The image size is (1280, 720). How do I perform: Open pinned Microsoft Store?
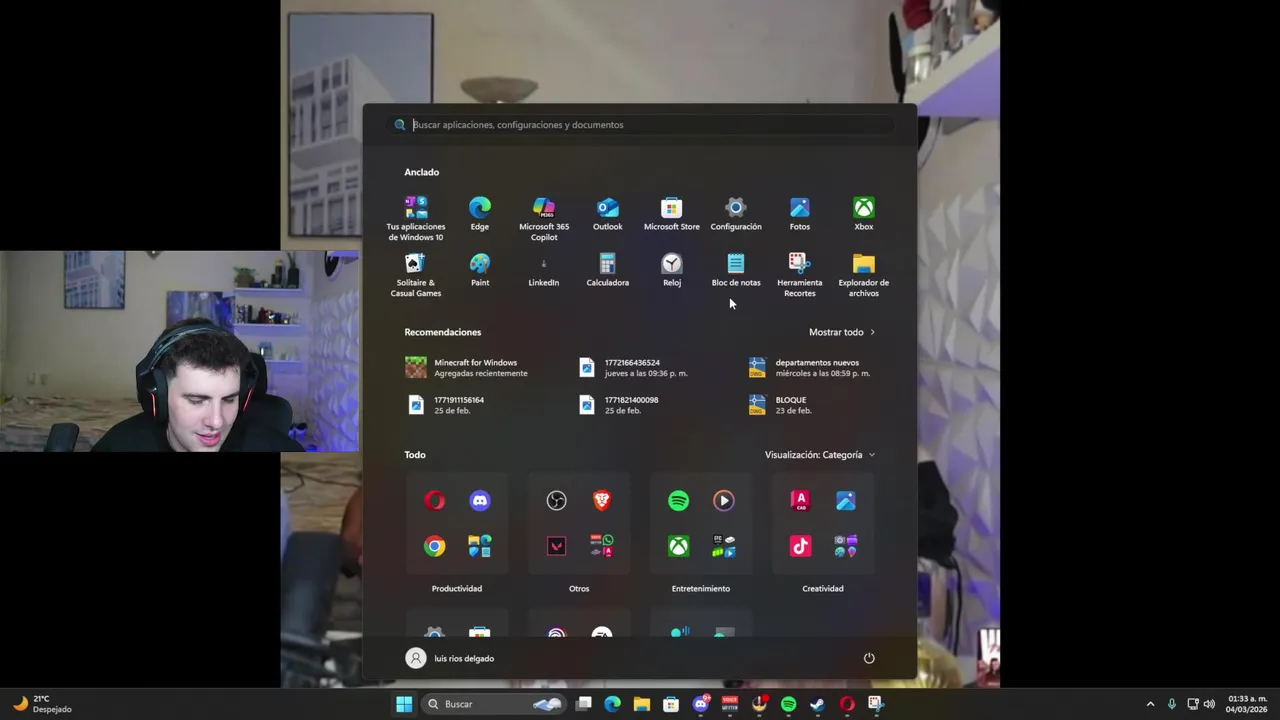(x=672, y=214)
